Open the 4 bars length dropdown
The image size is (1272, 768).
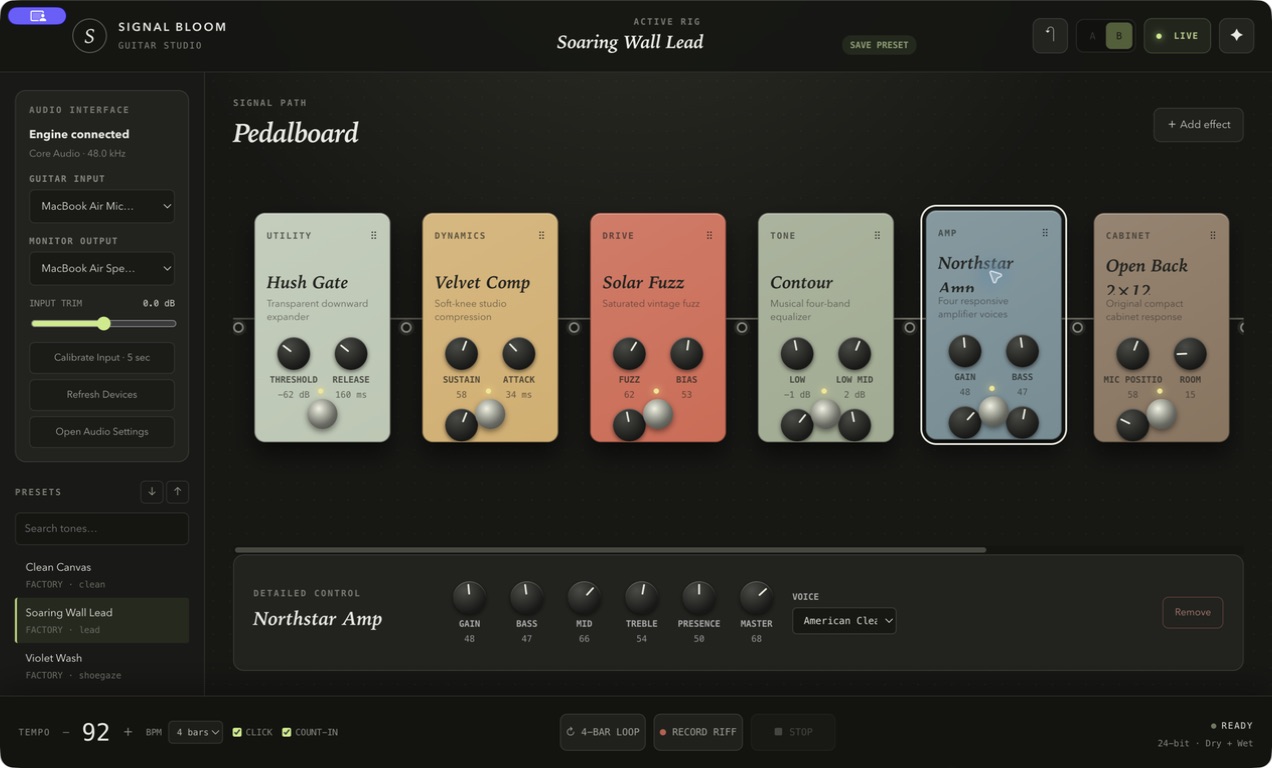[195, 732]
